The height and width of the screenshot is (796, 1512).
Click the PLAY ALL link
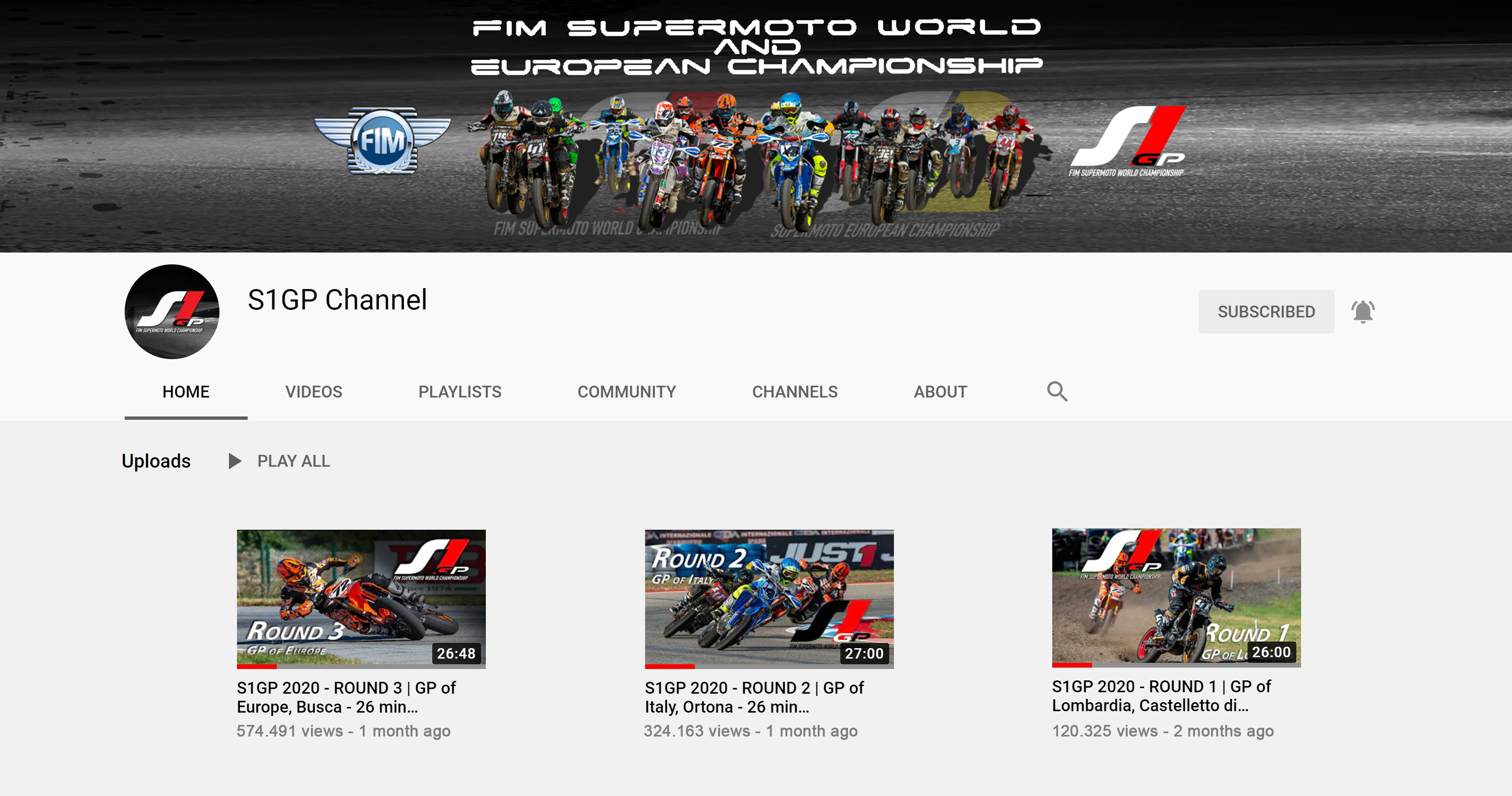coord(293,461)
